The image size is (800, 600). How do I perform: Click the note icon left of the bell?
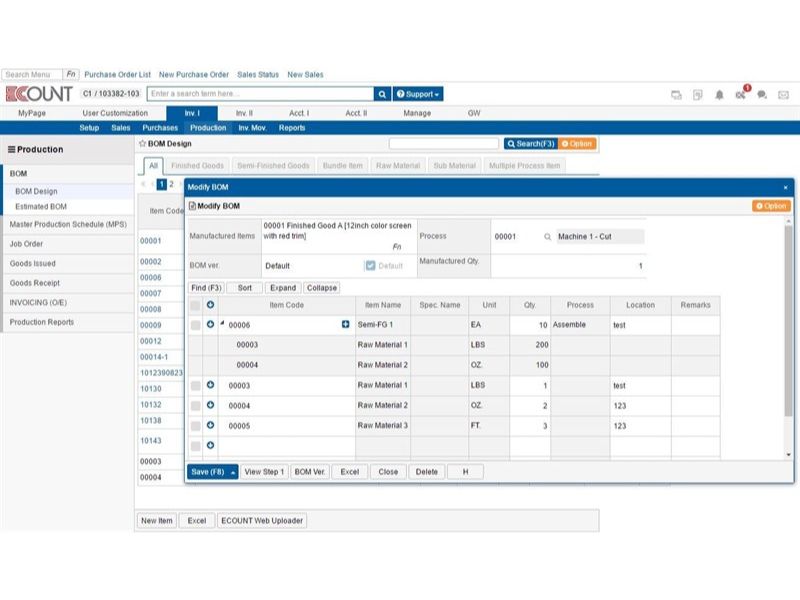[698, 95]
